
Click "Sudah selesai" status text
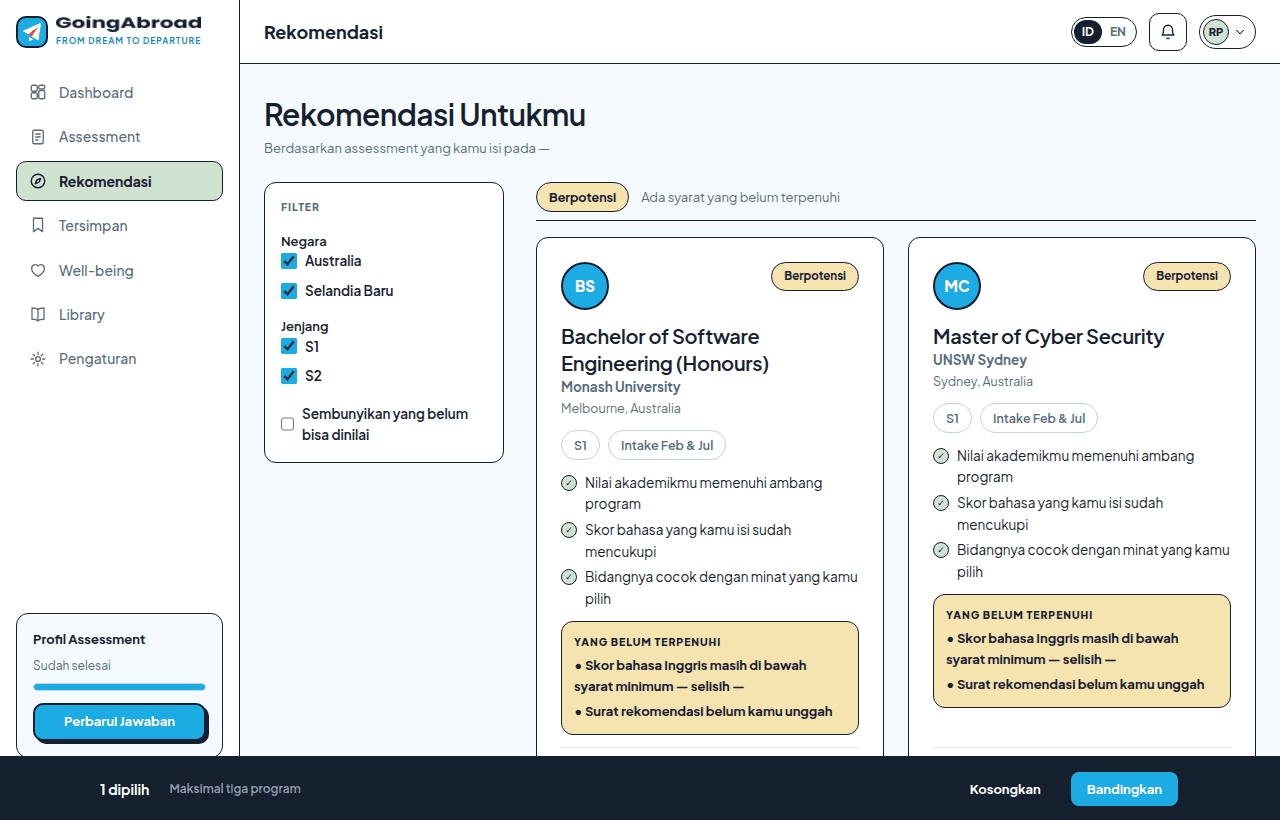pos(72,665)
